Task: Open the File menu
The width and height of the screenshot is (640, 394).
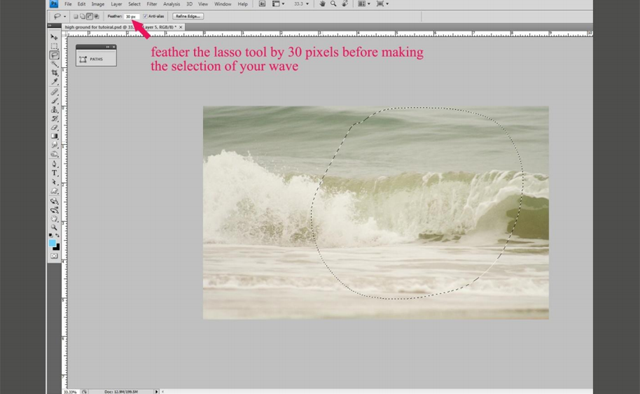Action: click(68, 4)
